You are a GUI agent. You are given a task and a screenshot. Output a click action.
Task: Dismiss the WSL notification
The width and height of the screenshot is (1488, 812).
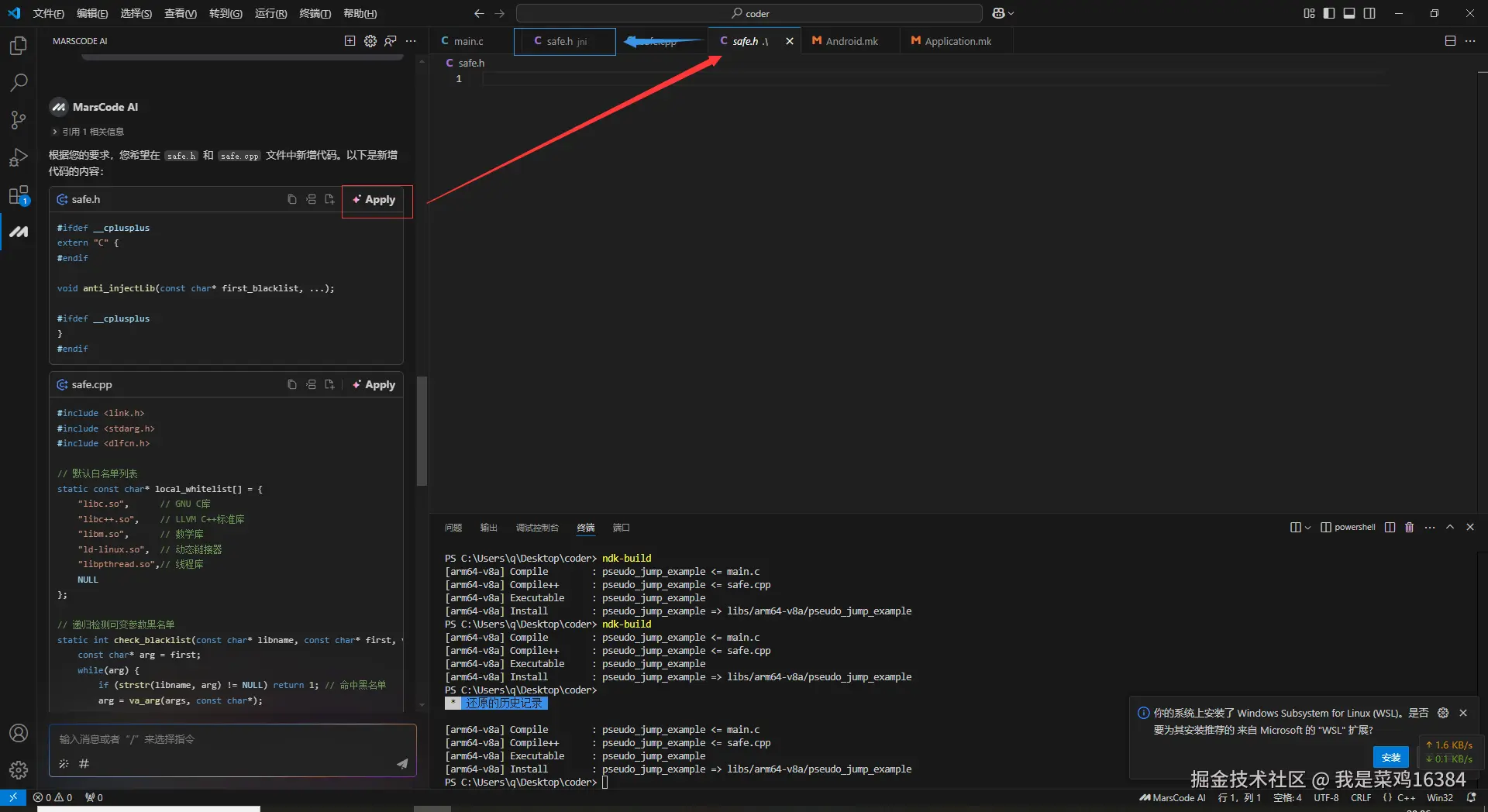tap(1463, 713)
